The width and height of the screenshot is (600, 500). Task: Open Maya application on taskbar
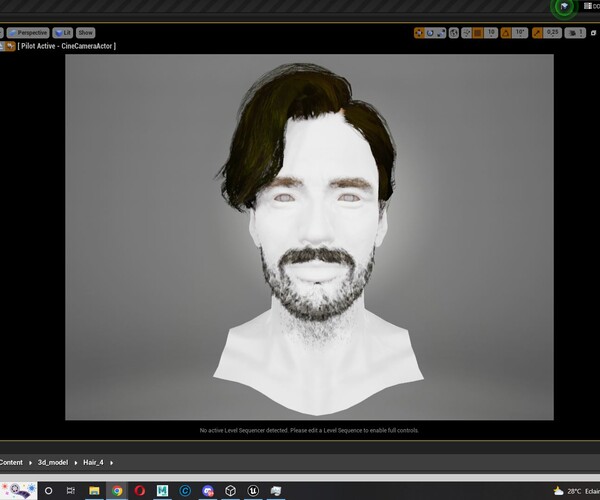coord(162,490)
